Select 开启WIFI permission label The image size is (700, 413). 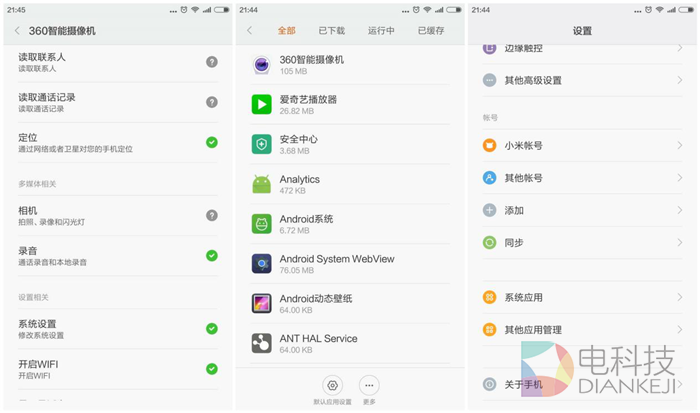tap(38, 364)
